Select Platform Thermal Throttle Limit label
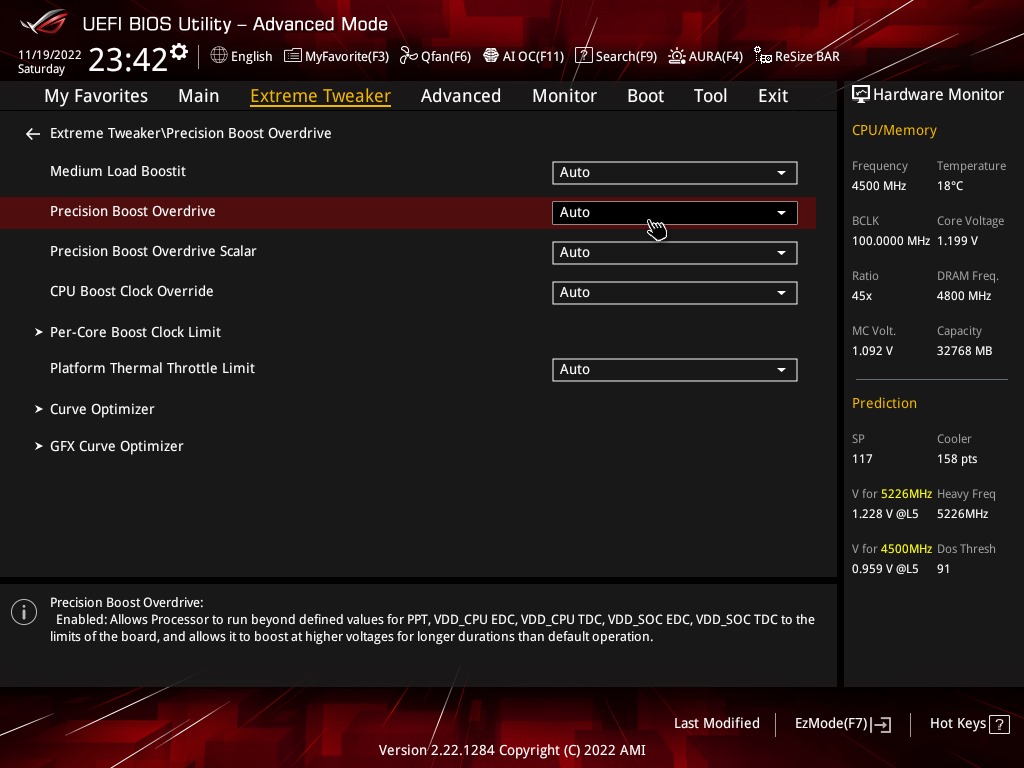The image size is (1024, 768). click(152, 368)
